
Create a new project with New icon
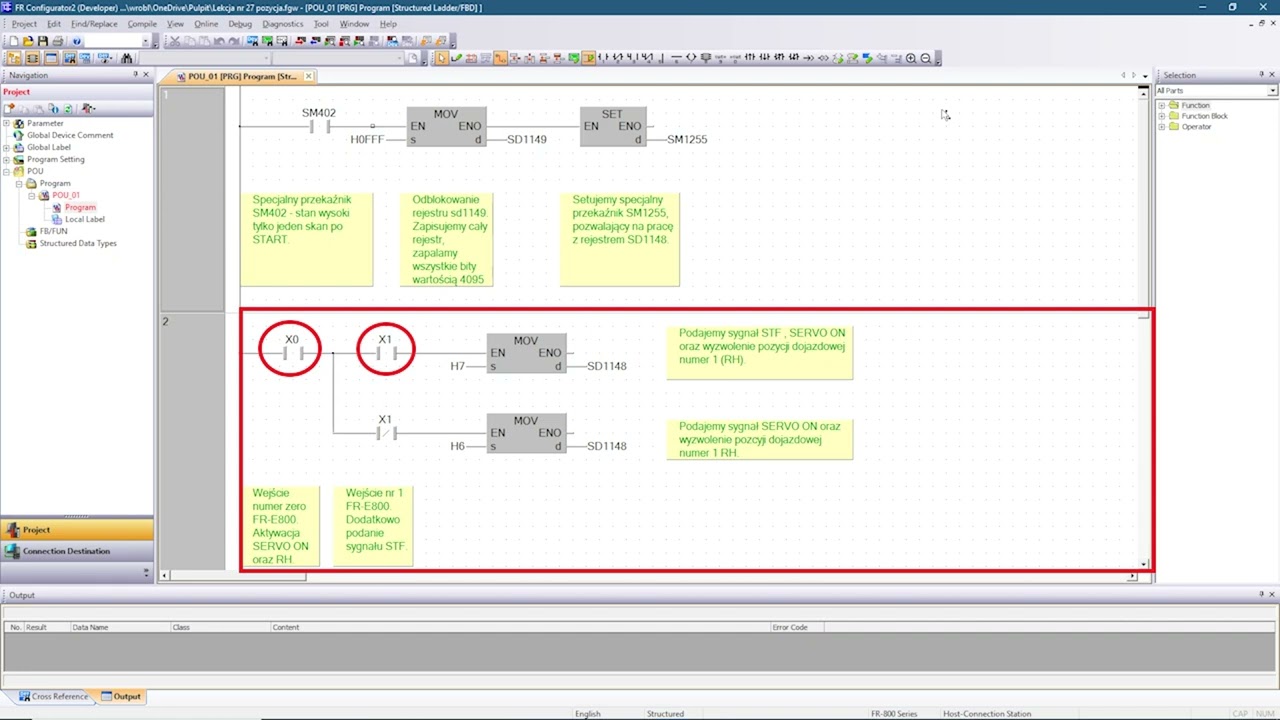(14, 41)
